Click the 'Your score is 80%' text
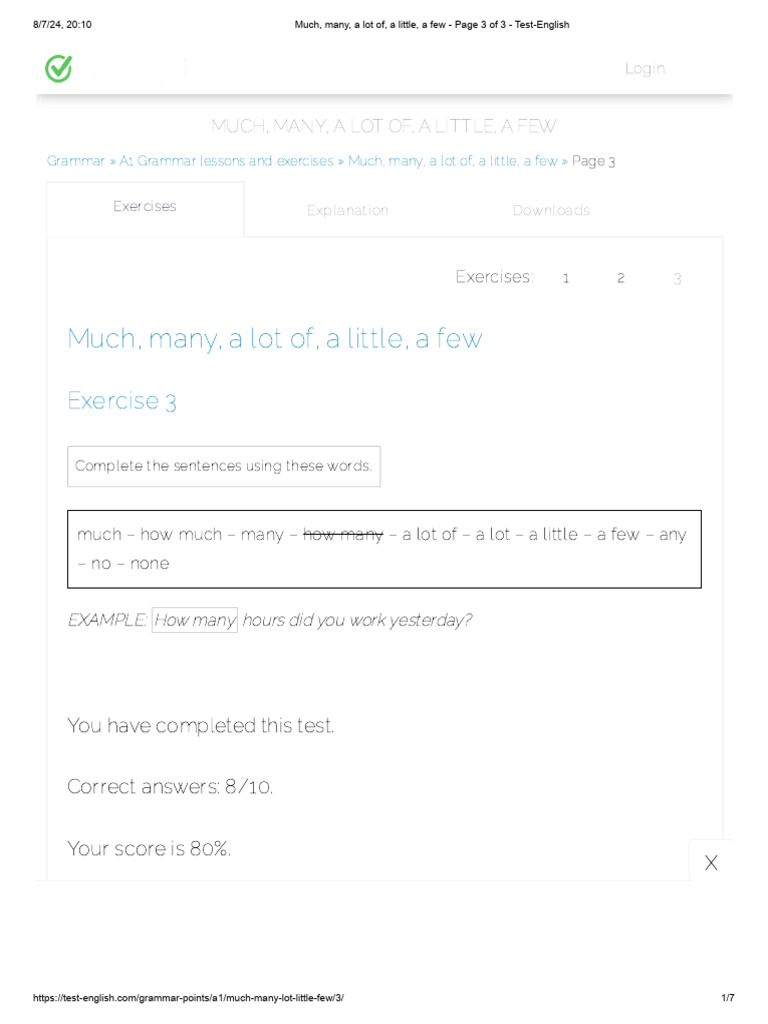 tap(150, 849)
